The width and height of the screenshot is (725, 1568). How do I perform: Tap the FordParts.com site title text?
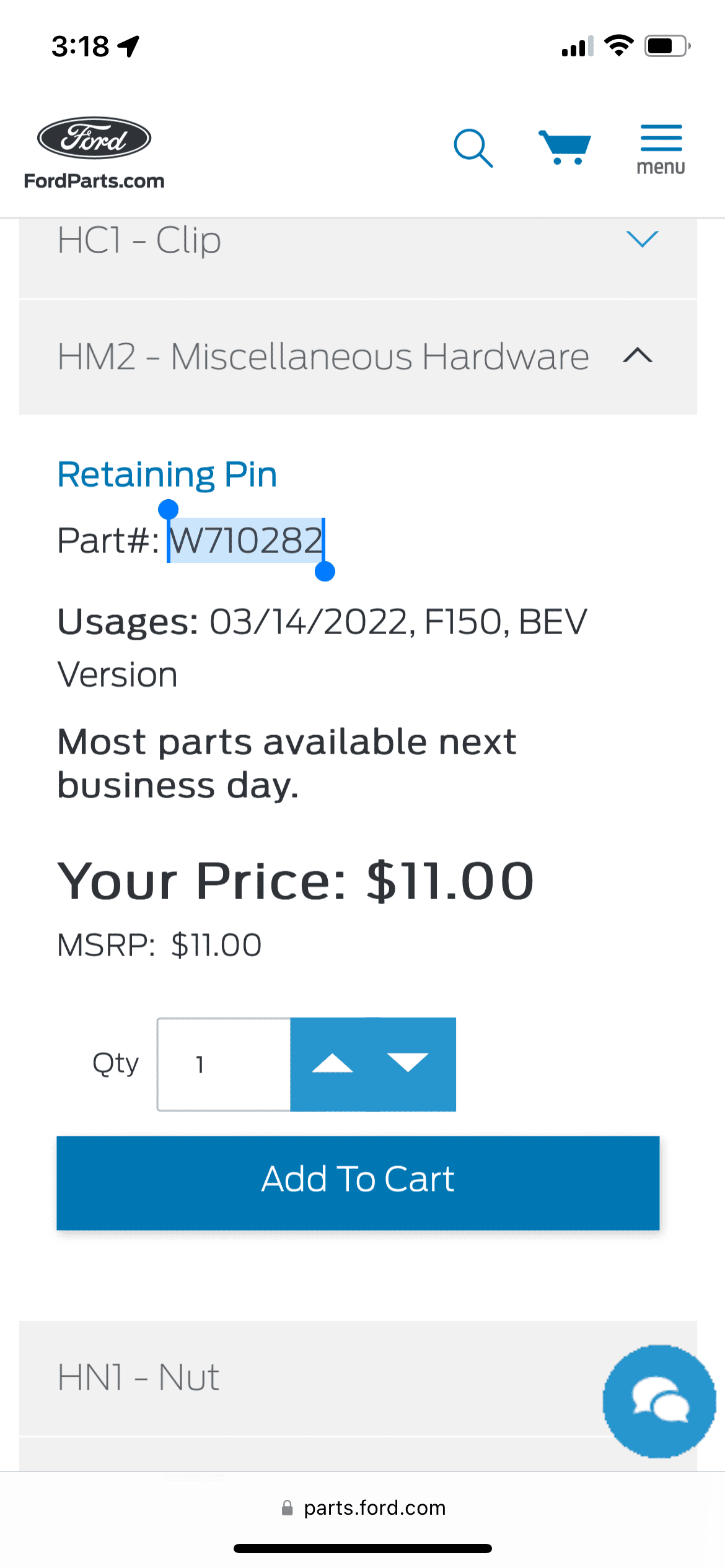[94, 181]
